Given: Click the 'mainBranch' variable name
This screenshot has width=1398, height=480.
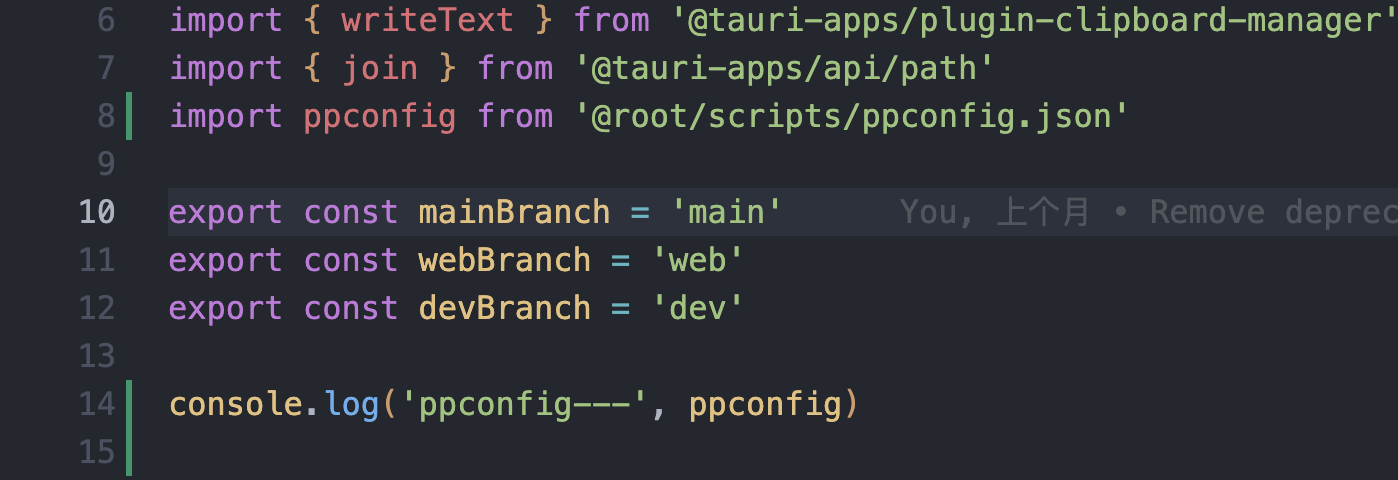Looking at the screenshot, I should [x=514, y=212].
